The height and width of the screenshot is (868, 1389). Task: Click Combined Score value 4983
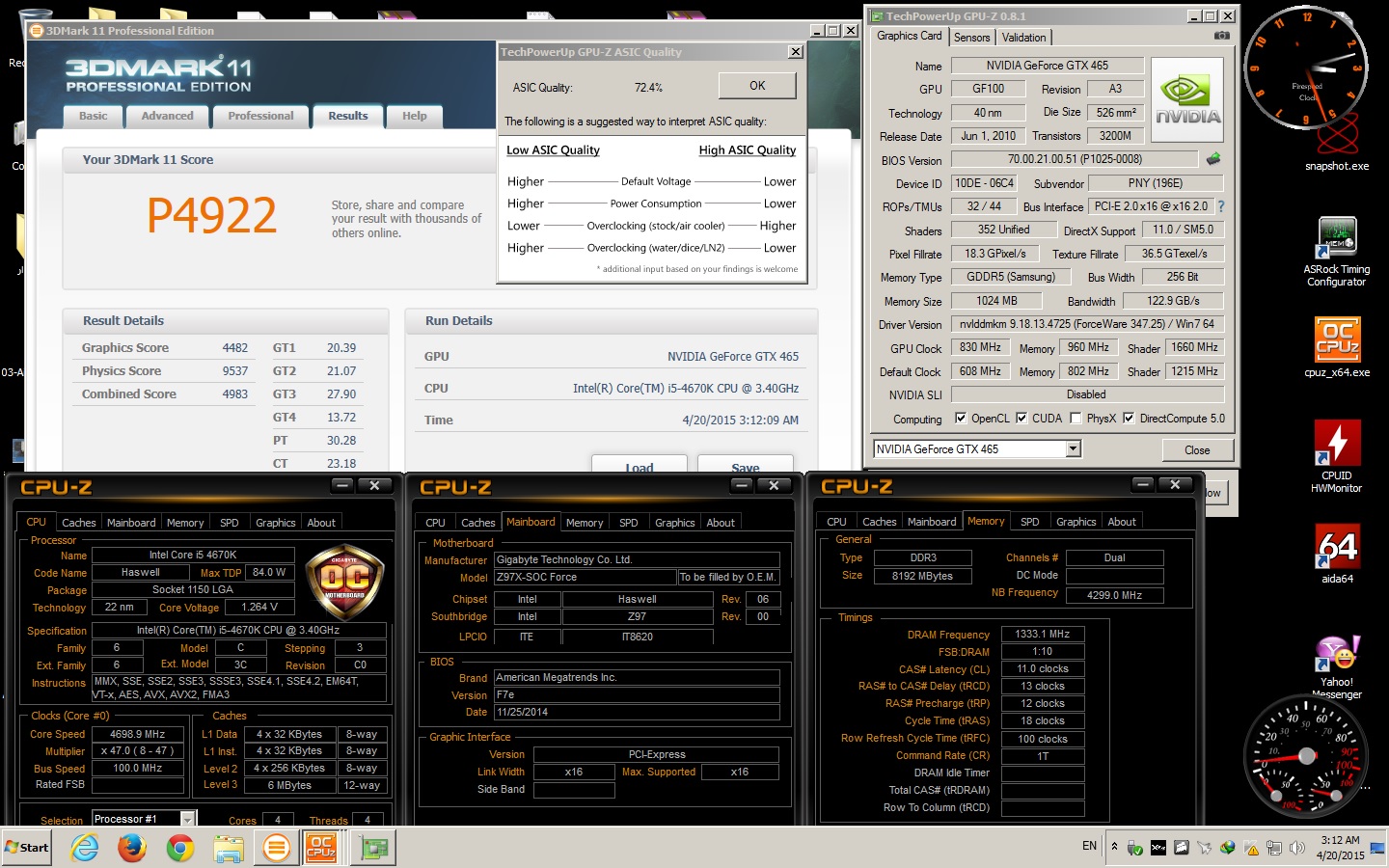(x=234, y=394)
